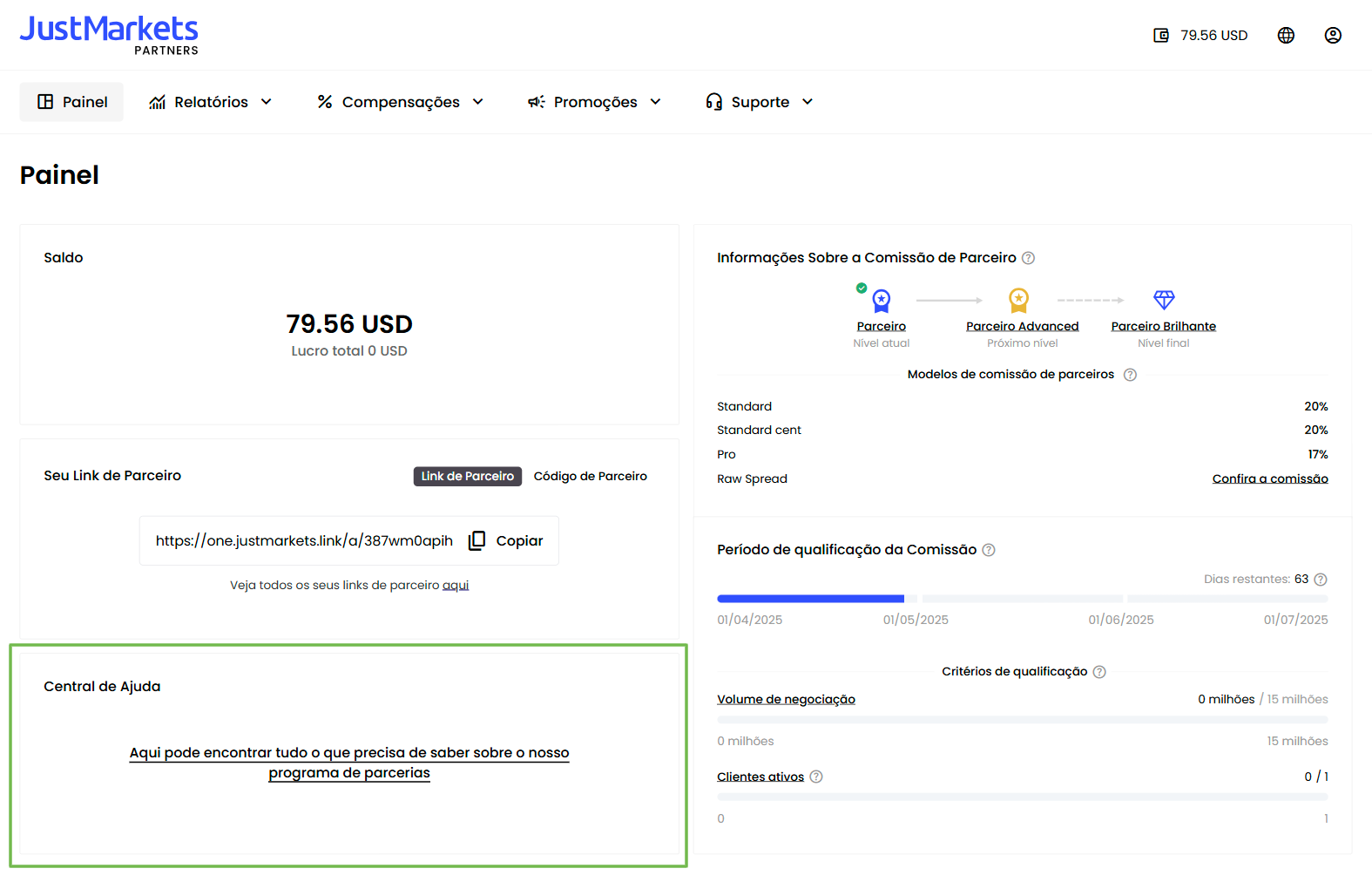This screenshot has height=882, width=1372.
Task: Open the Suporte menu
Action: point(760,102)
